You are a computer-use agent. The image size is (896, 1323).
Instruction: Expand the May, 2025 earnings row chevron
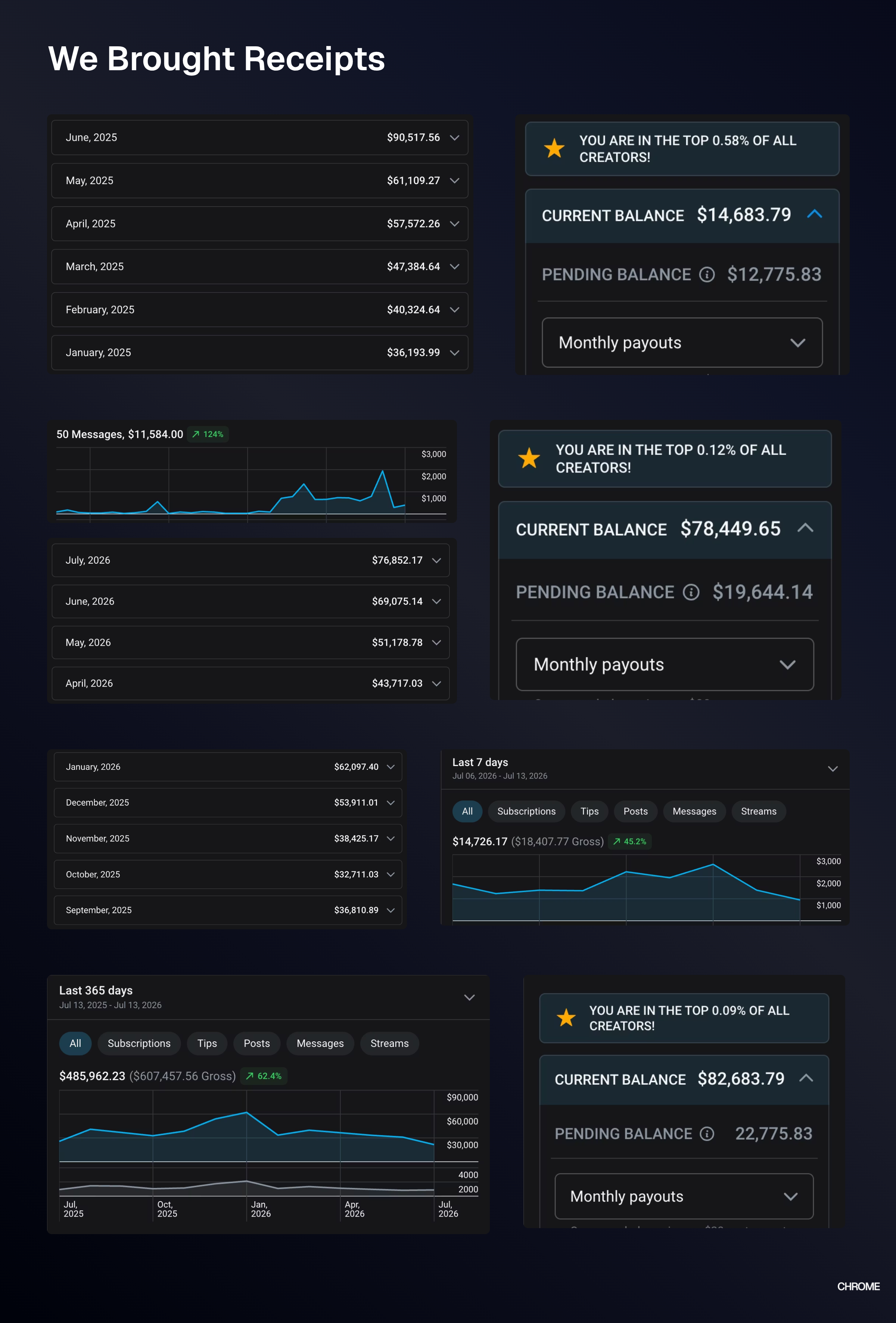coord(455,180)
